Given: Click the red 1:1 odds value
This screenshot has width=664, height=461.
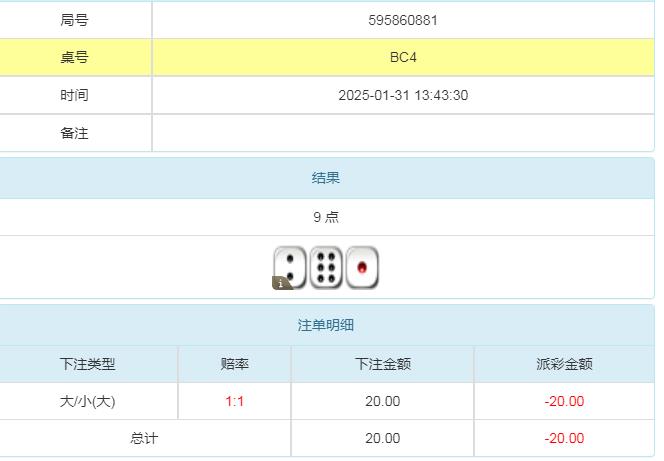Looking at the screenshot, I should [x=235, y=401].
